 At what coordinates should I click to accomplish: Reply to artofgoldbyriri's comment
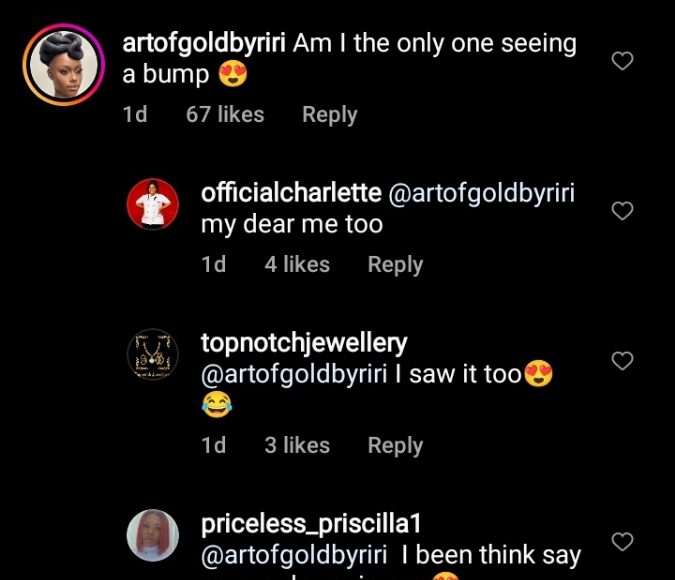tap(329, 115)
